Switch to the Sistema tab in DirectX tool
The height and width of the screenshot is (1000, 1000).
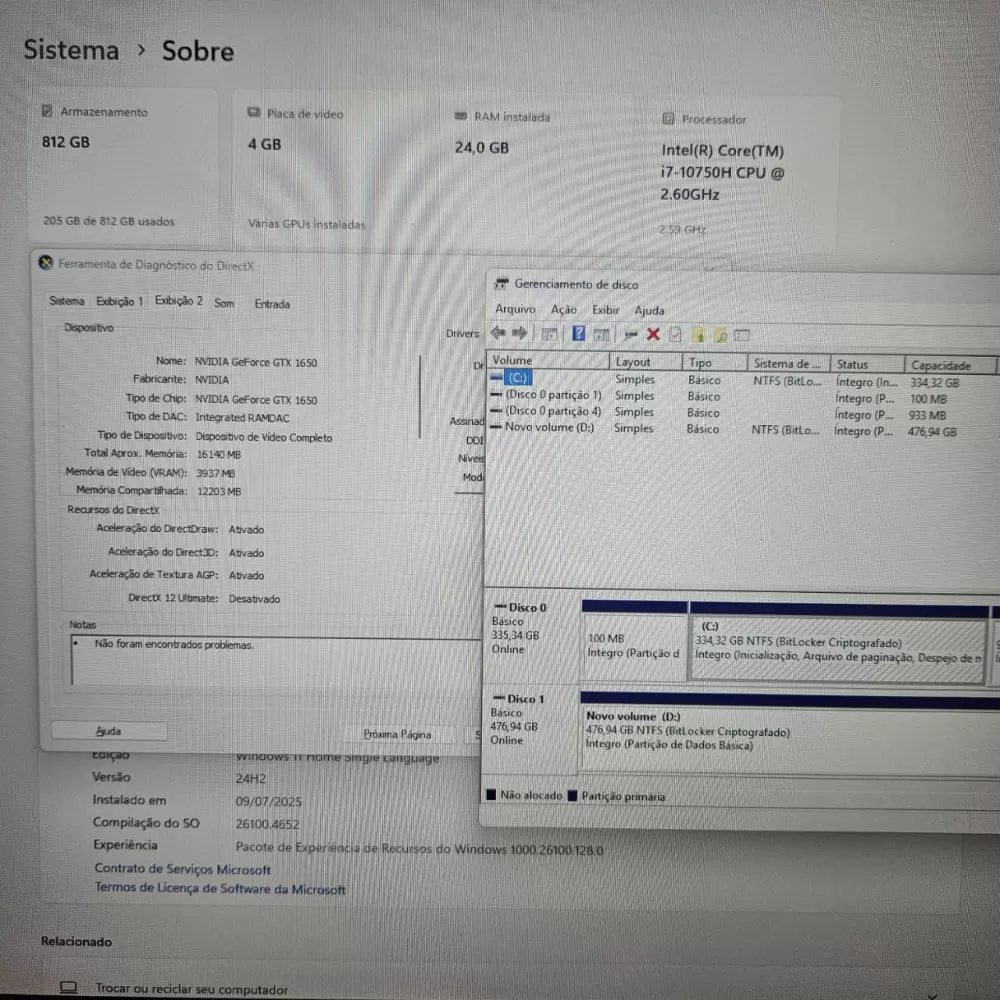click(66, 300)
